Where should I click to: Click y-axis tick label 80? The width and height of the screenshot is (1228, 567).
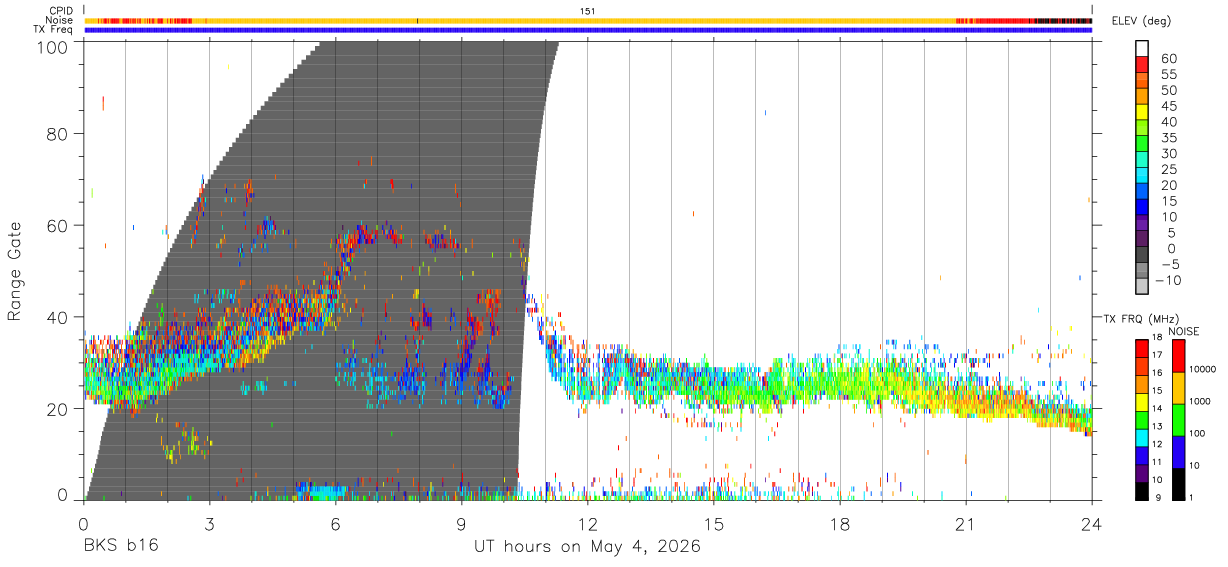point(59,134)
